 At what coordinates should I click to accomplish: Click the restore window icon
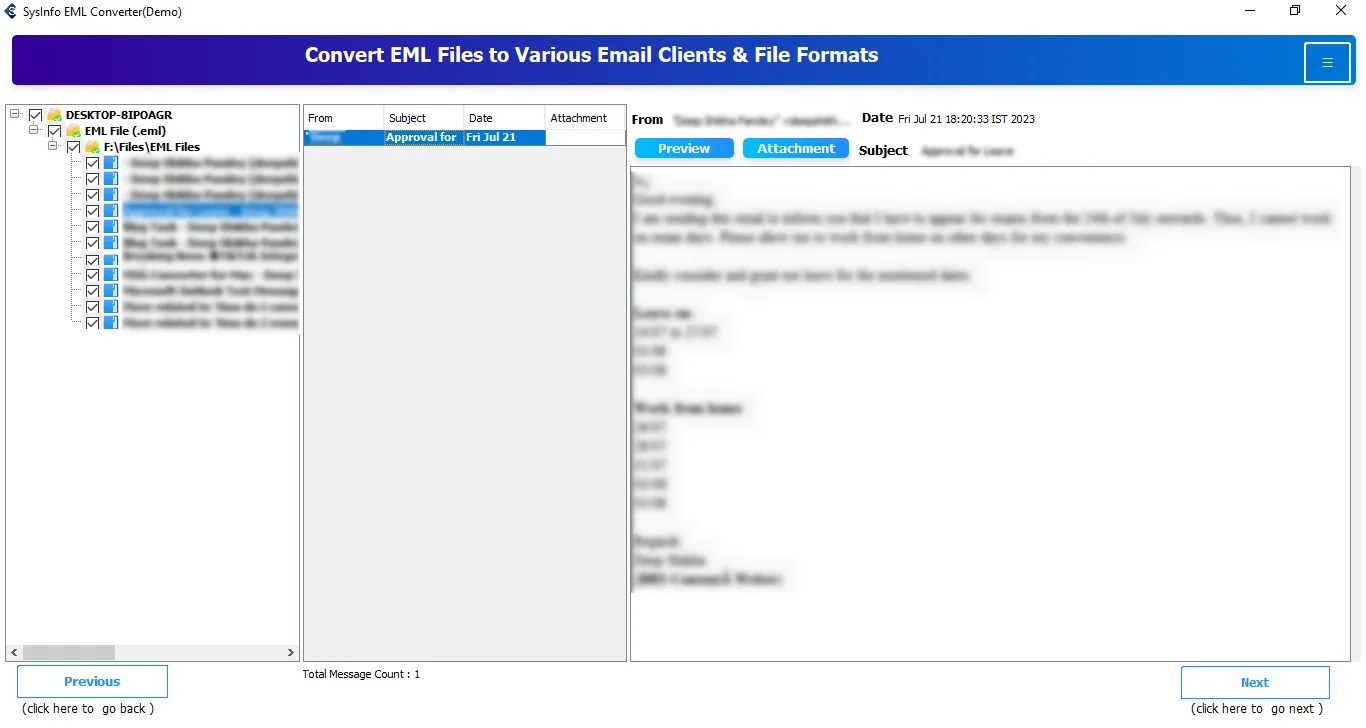pos(1295,11)
